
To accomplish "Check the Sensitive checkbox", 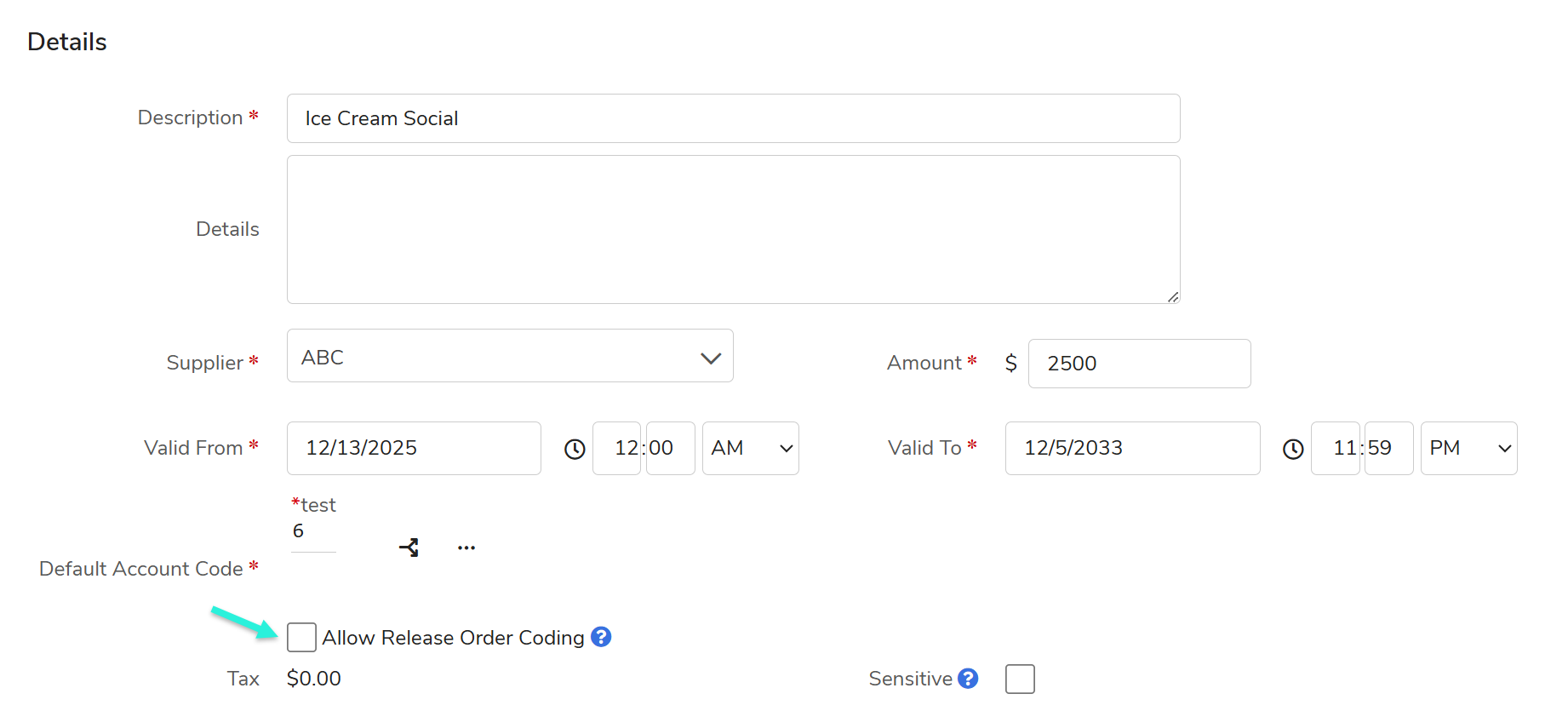I will point(1020,679).
